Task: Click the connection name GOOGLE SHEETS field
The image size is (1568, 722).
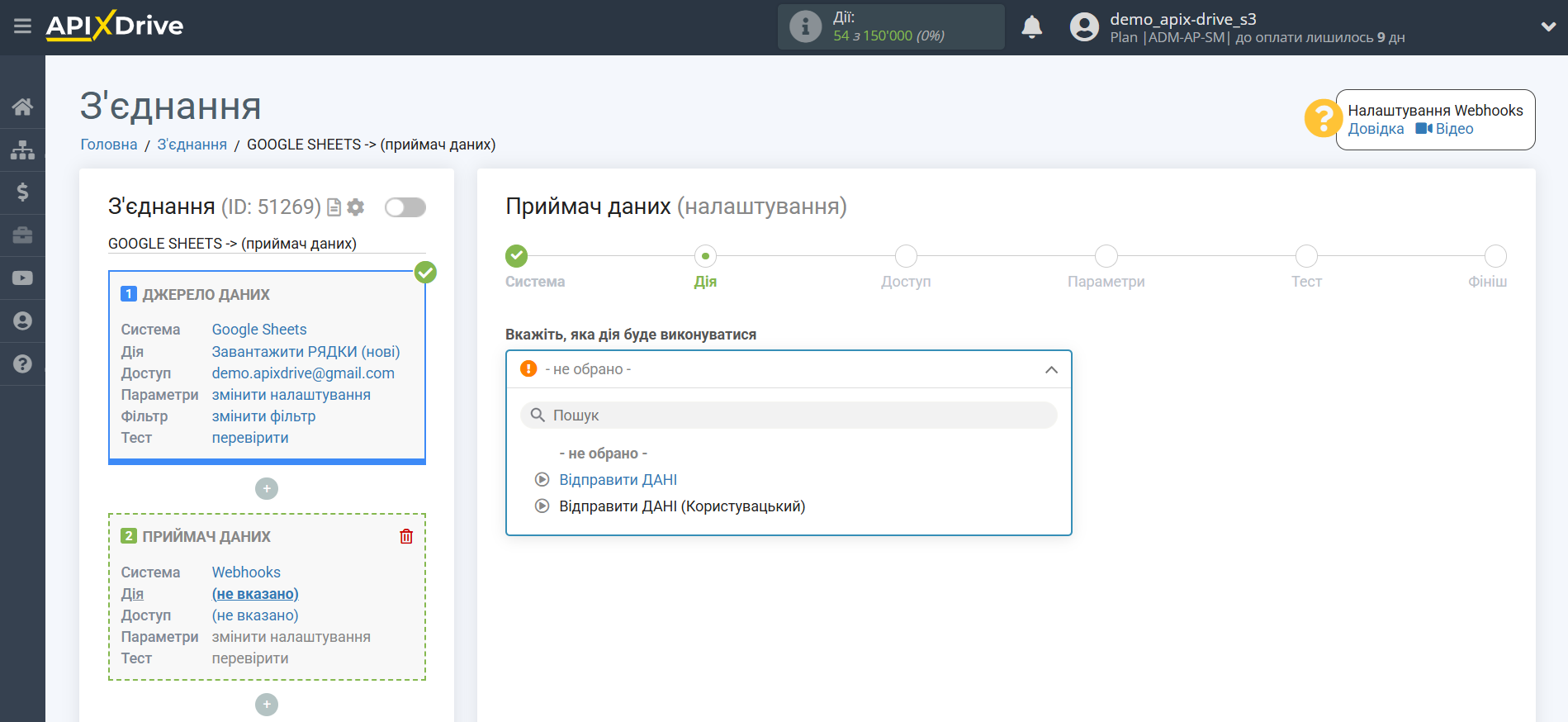Action: pyautogui.click(x=267, y=244)
